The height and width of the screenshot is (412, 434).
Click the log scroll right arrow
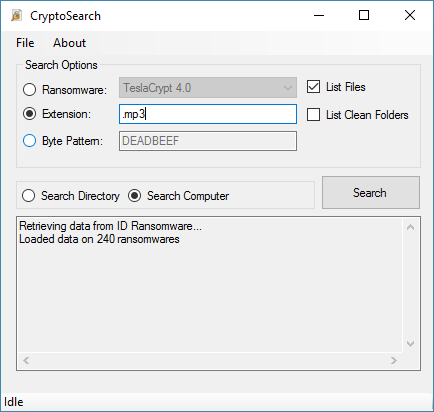[x=394, y=360]
